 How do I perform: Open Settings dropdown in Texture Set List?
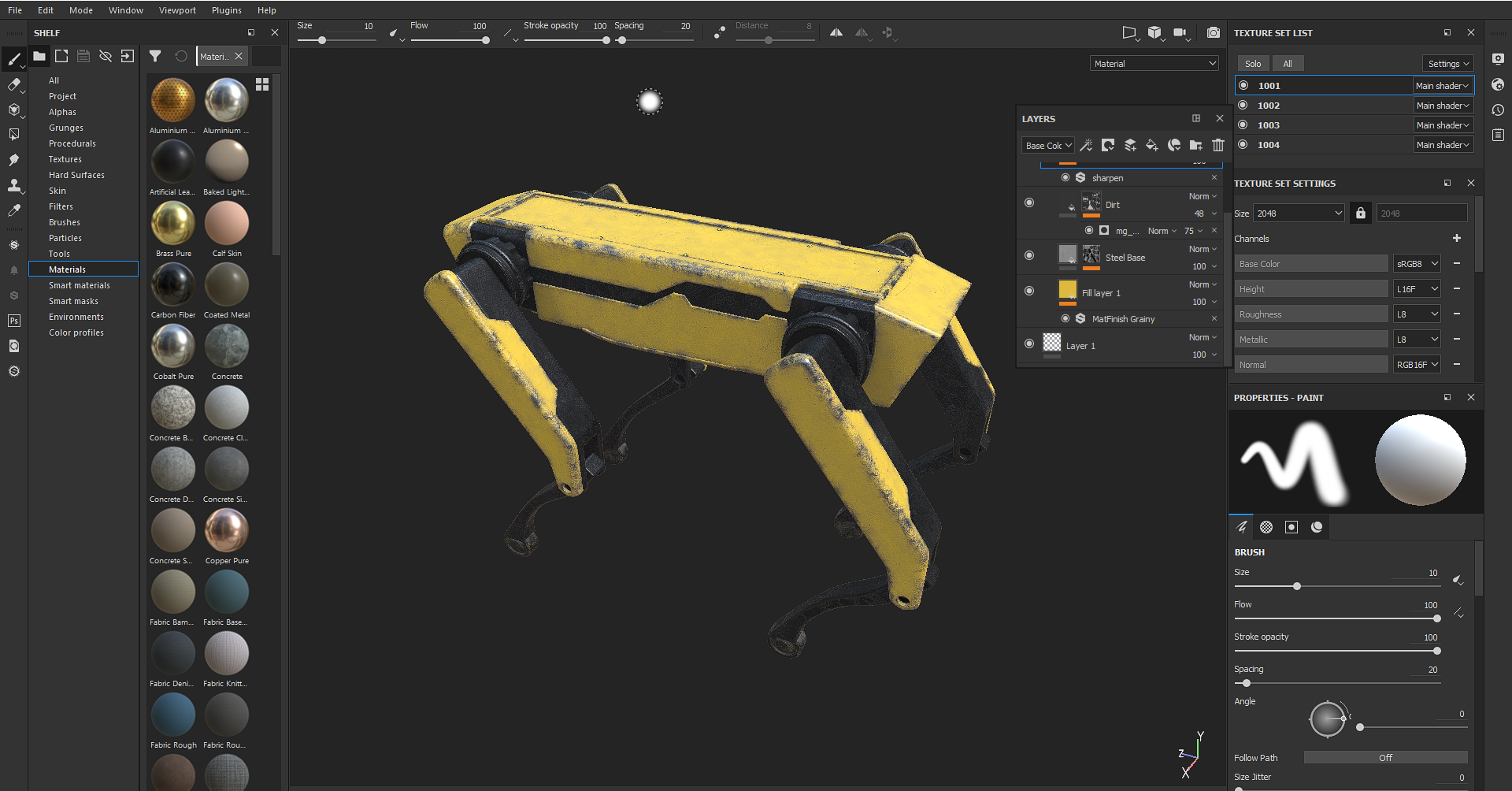tap(1448, 63)
